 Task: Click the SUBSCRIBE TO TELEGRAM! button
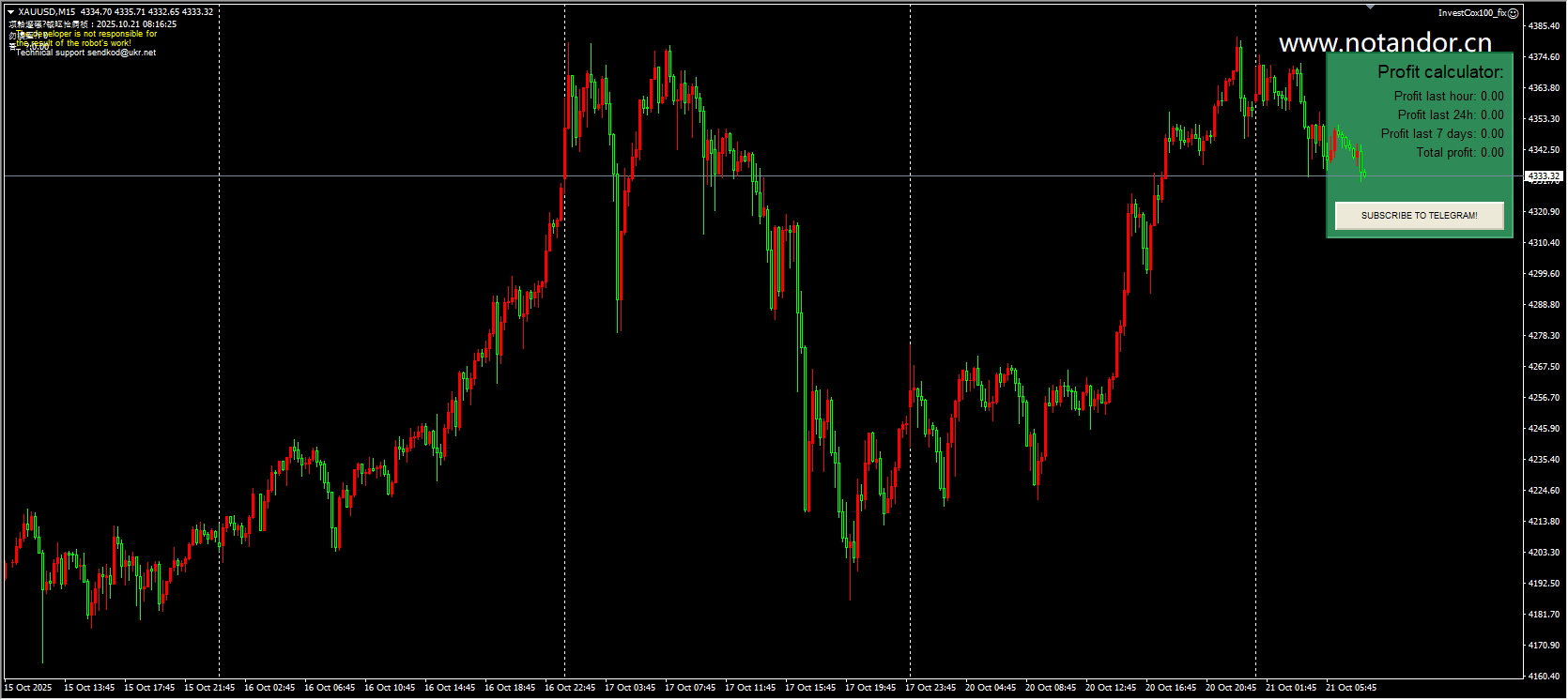1419,216
